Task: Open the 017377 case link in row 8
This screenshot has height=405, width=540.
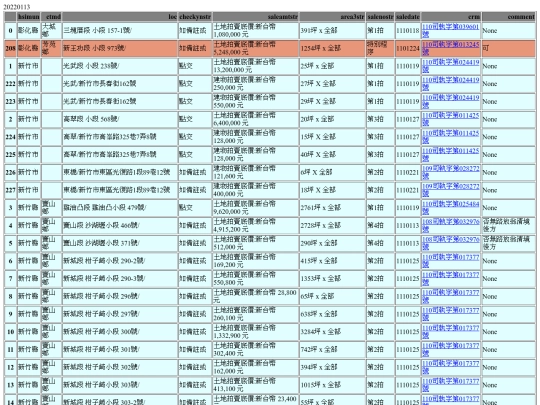Action: tap(450, 296)
